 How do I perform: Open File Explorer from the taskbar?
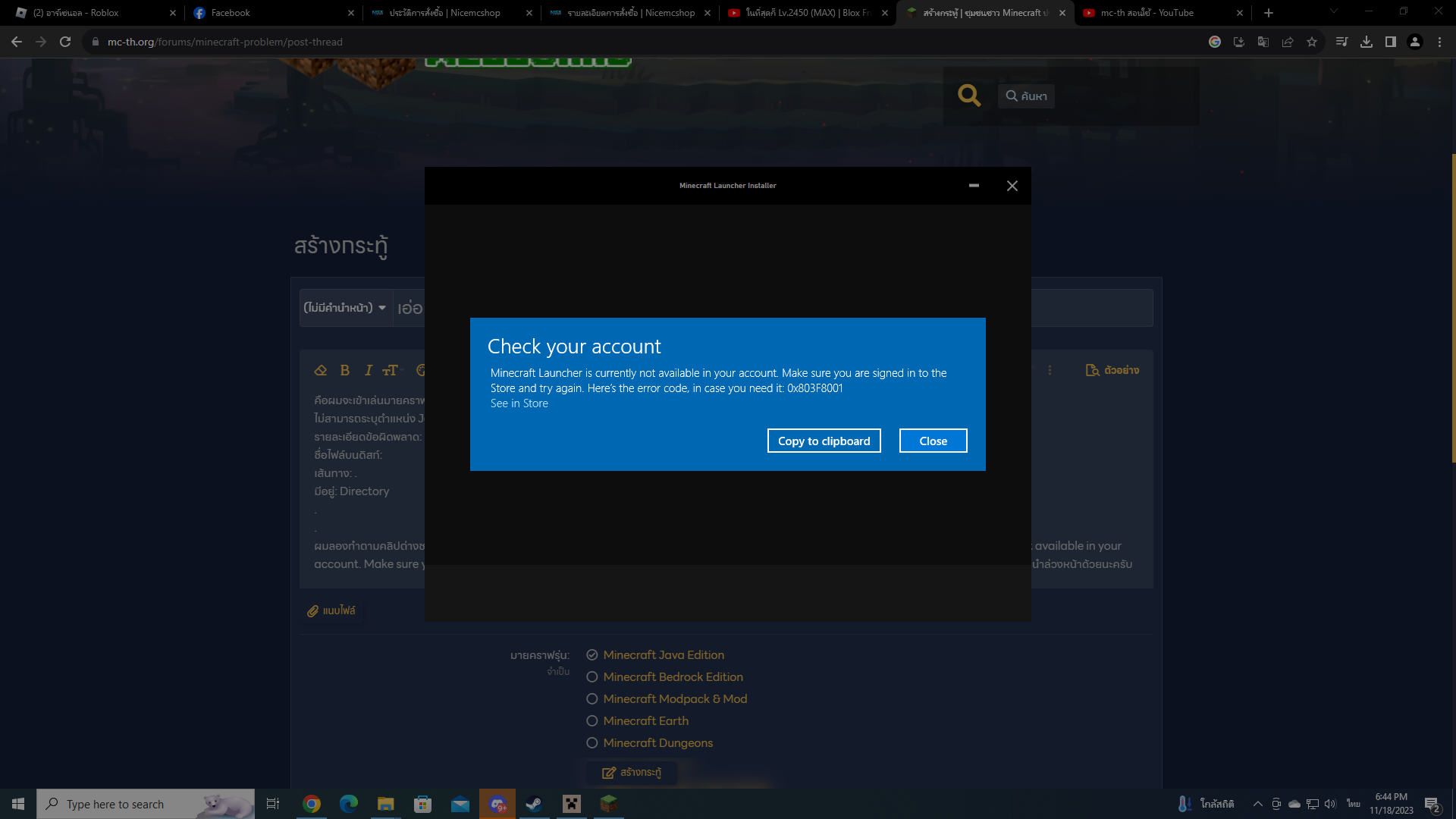386,804
